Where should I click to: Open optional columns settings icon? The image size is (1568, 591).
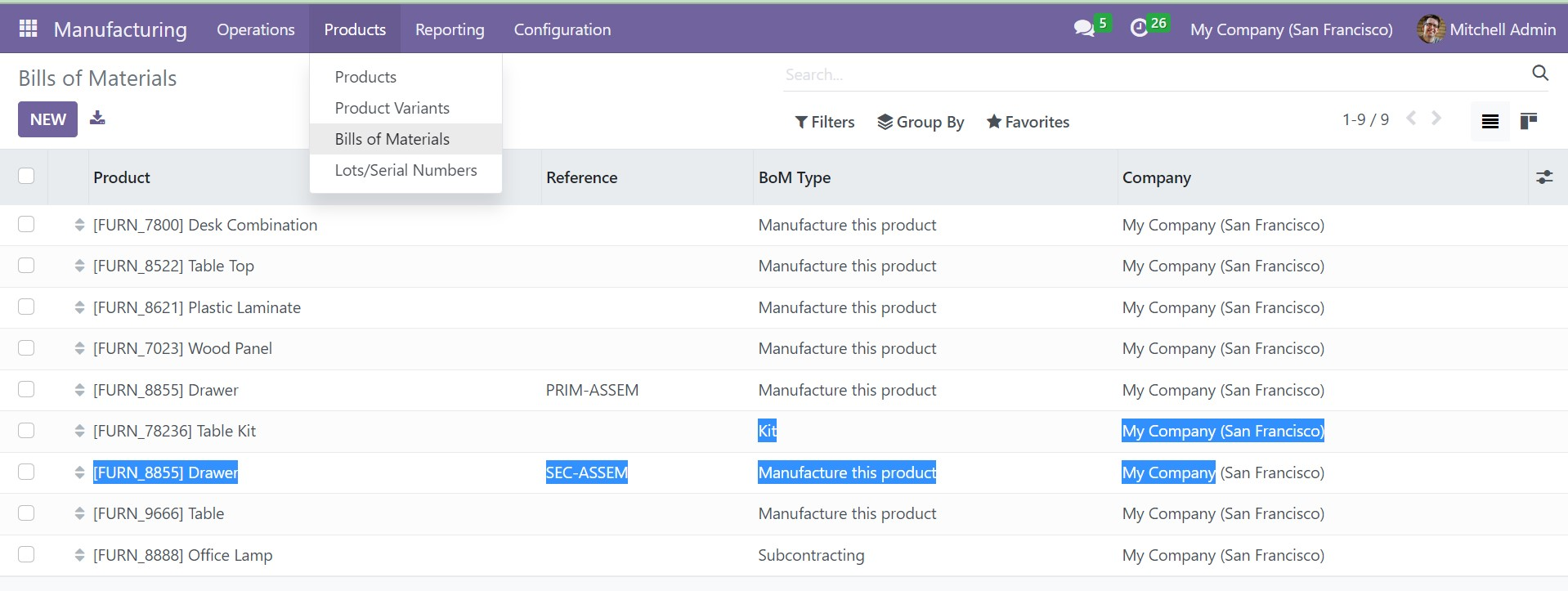pos(1544,177)
